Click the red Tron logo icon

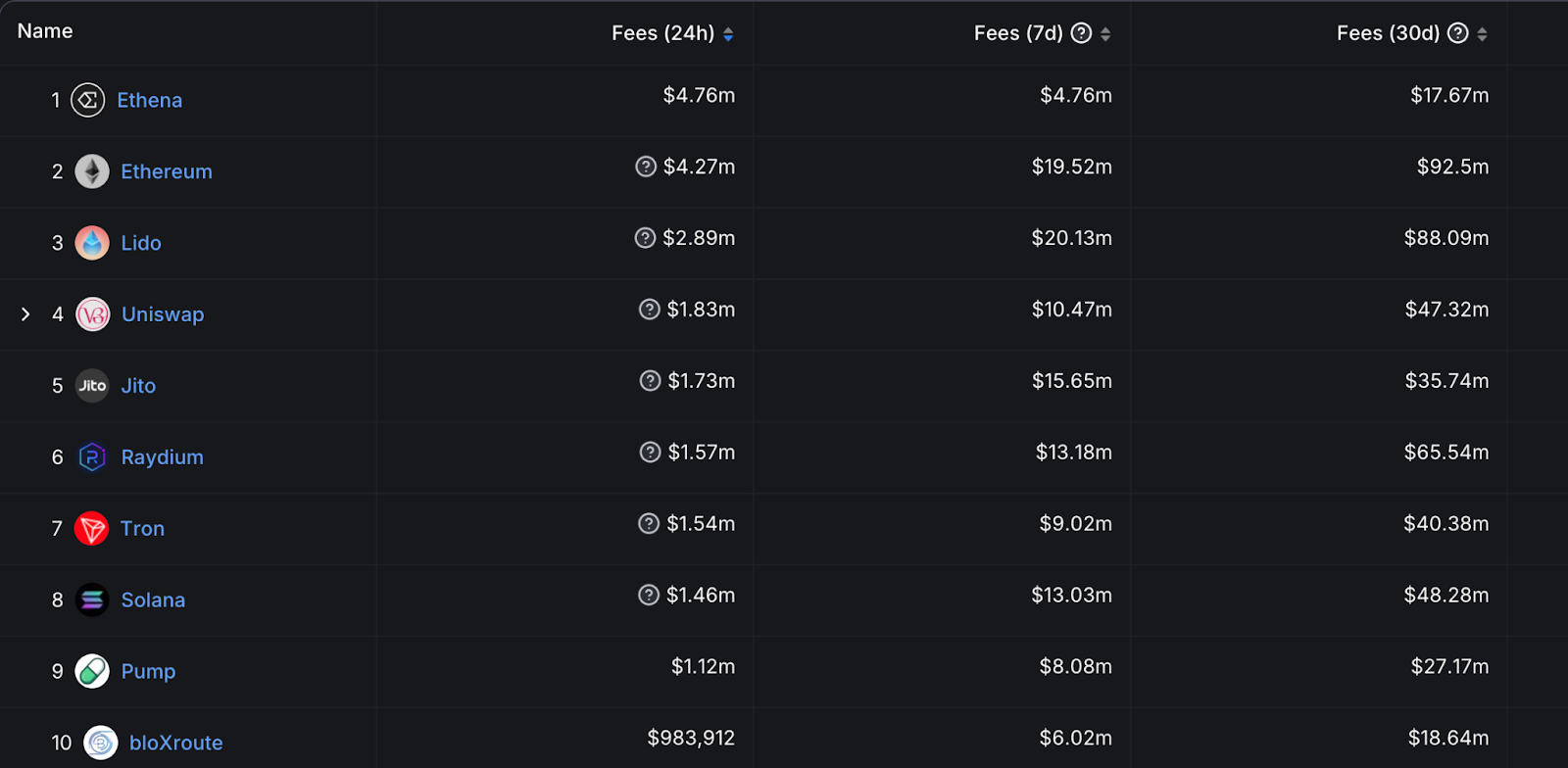[91, 529]
